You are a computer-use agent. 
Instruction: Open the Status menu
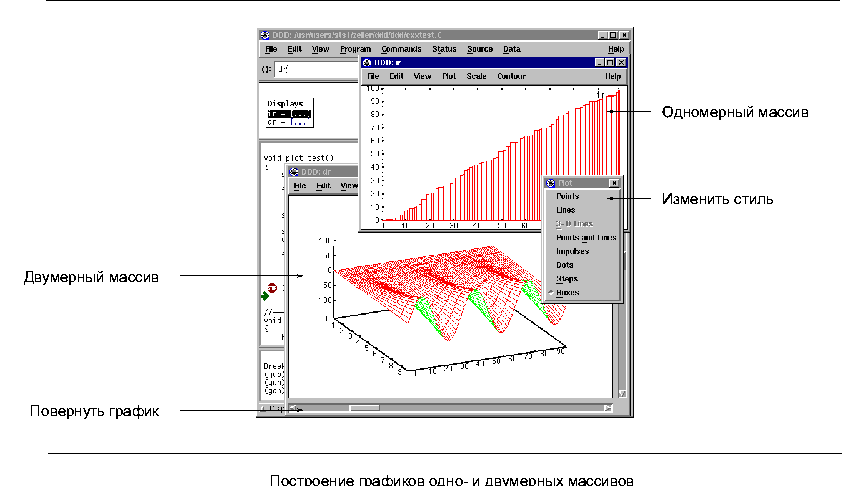[x=444, y=49]
